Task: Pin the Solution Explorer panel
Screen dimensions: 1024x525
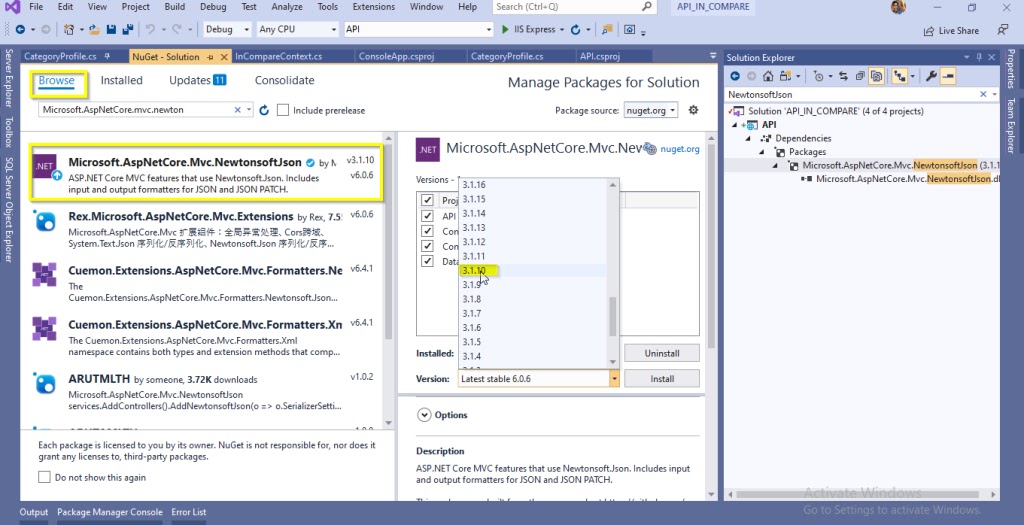Action: 979,57
